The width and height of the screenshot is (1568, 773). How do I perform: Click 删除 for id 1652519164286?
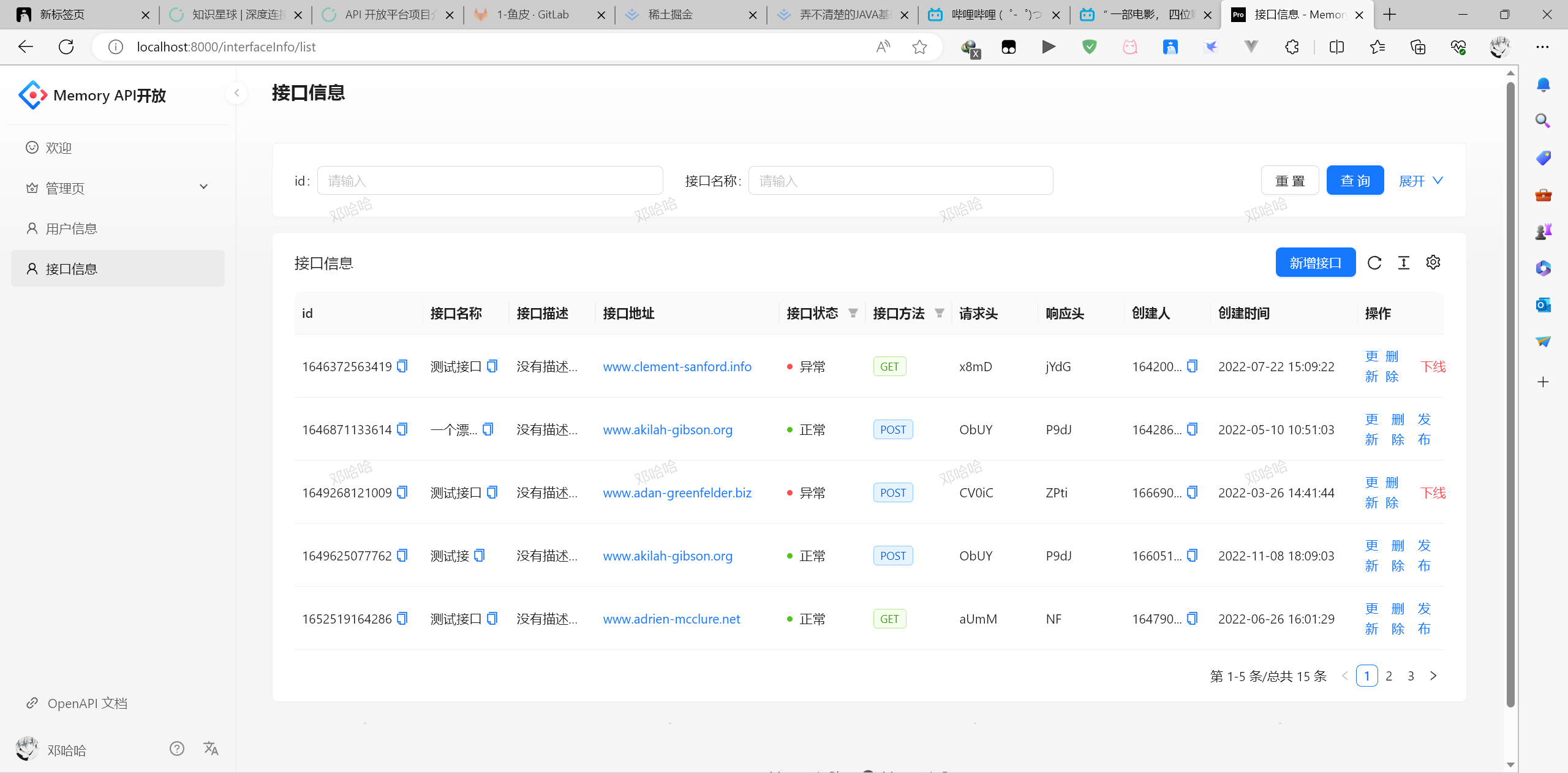(x=1398, y=619)
